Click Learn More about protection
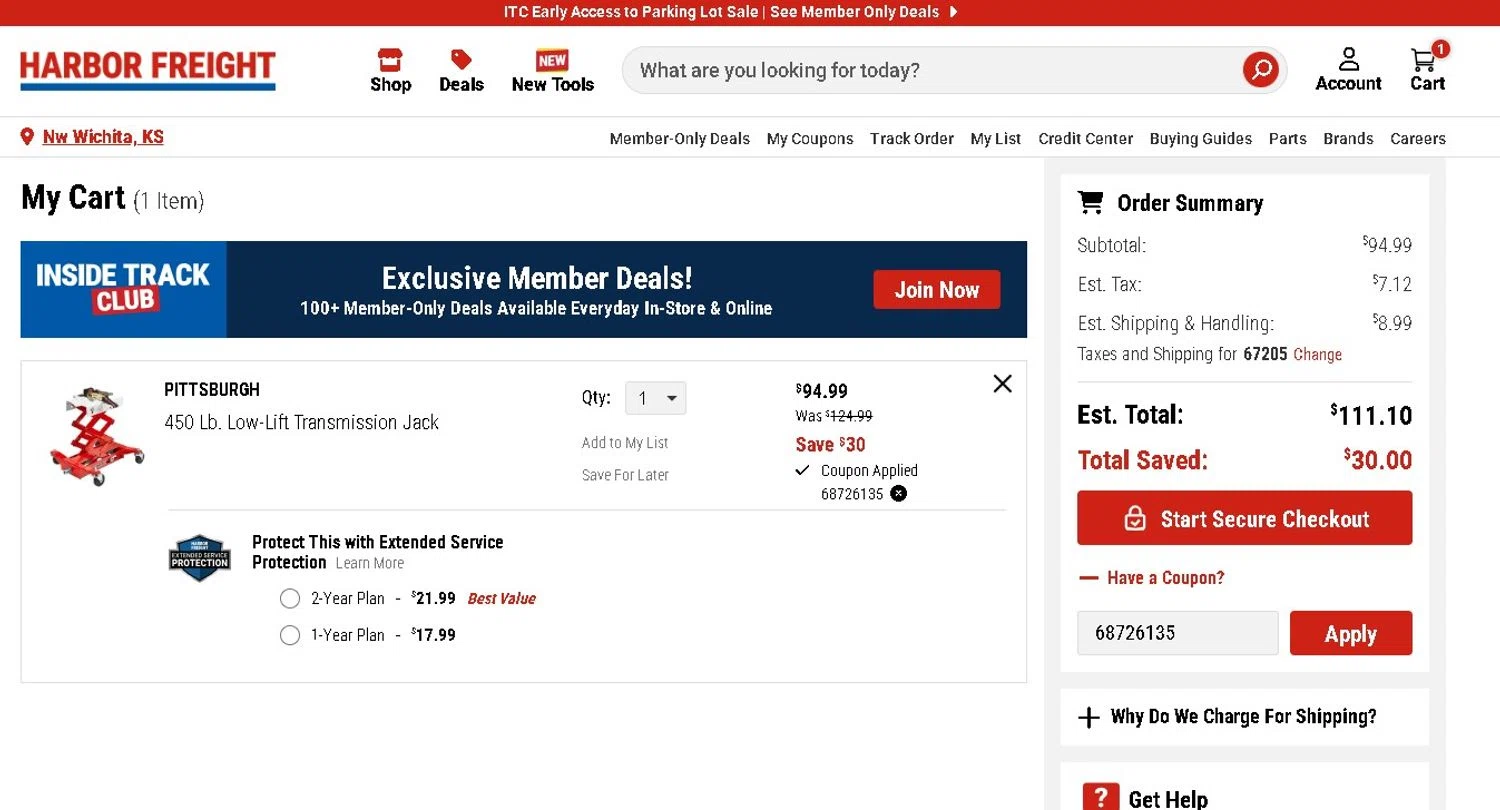1500x810 pixels. coord(370,563)
